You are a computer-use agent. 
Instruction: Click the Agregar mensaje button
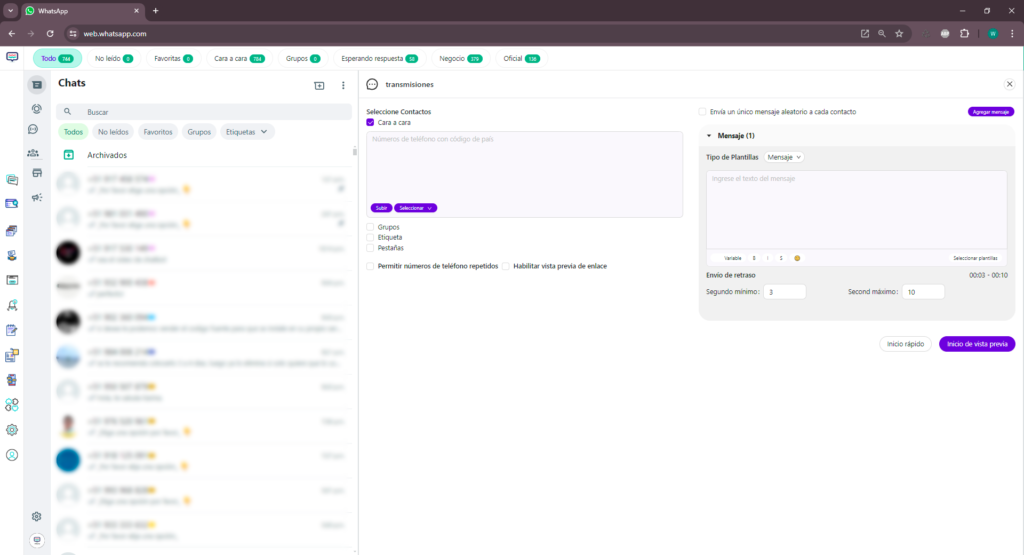pos(991,112)
